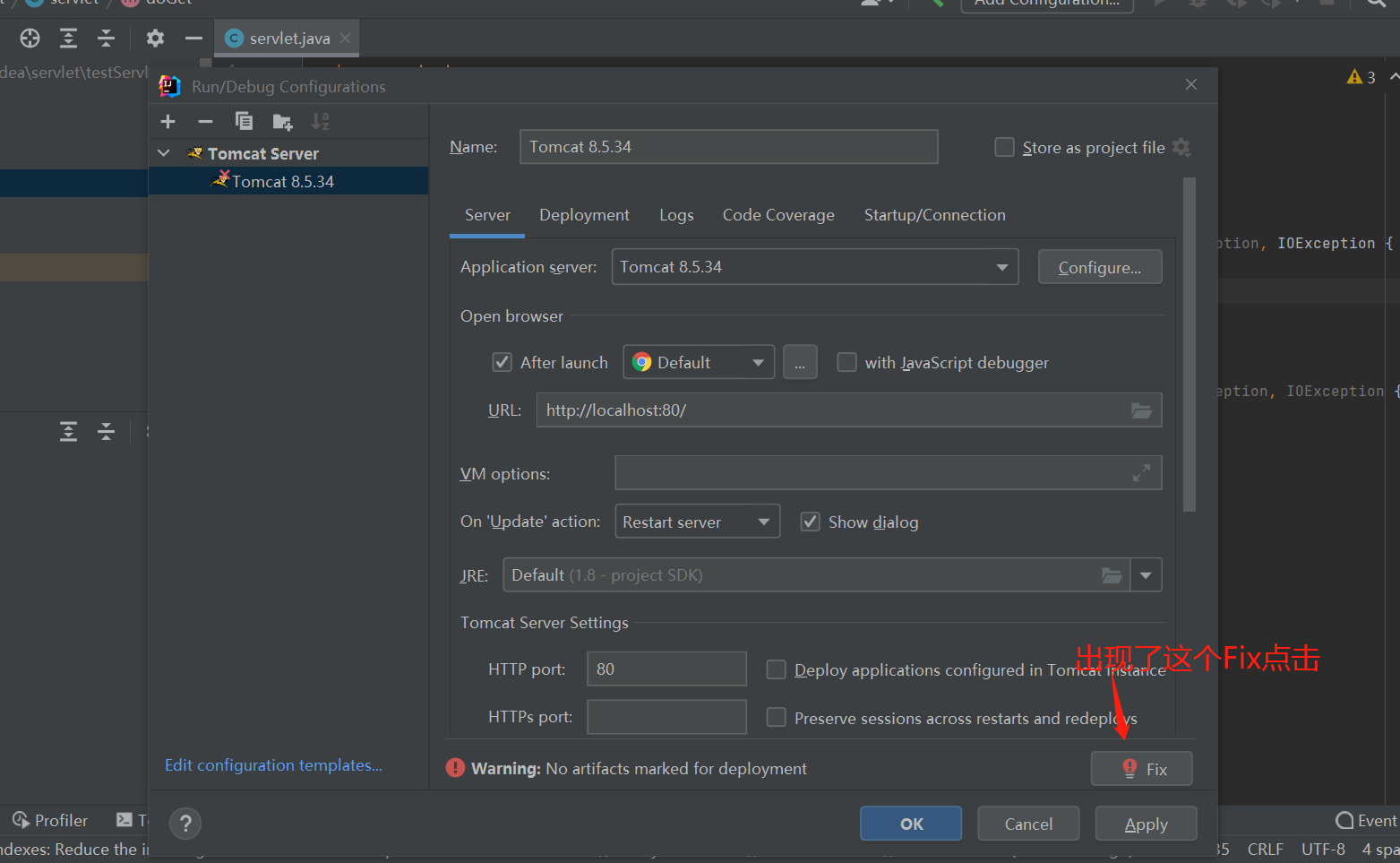1400x863 pixels.
Task: Click the sort configurations alphabetically icon
Action: 320,122
